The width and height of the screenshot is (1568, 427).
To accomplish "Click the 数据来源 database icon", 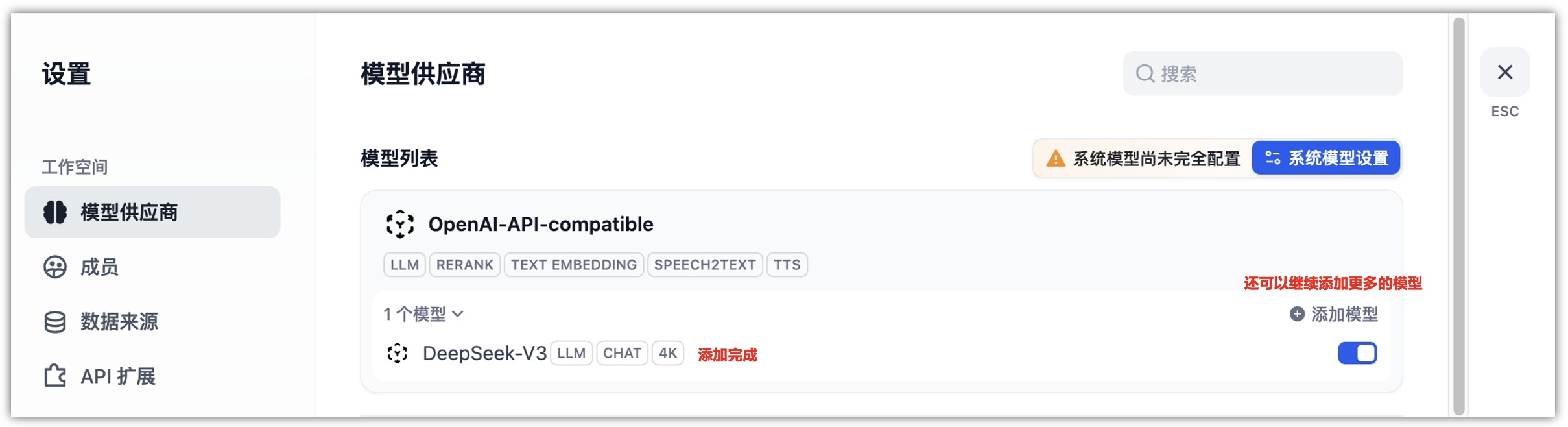I will [55, 322].
